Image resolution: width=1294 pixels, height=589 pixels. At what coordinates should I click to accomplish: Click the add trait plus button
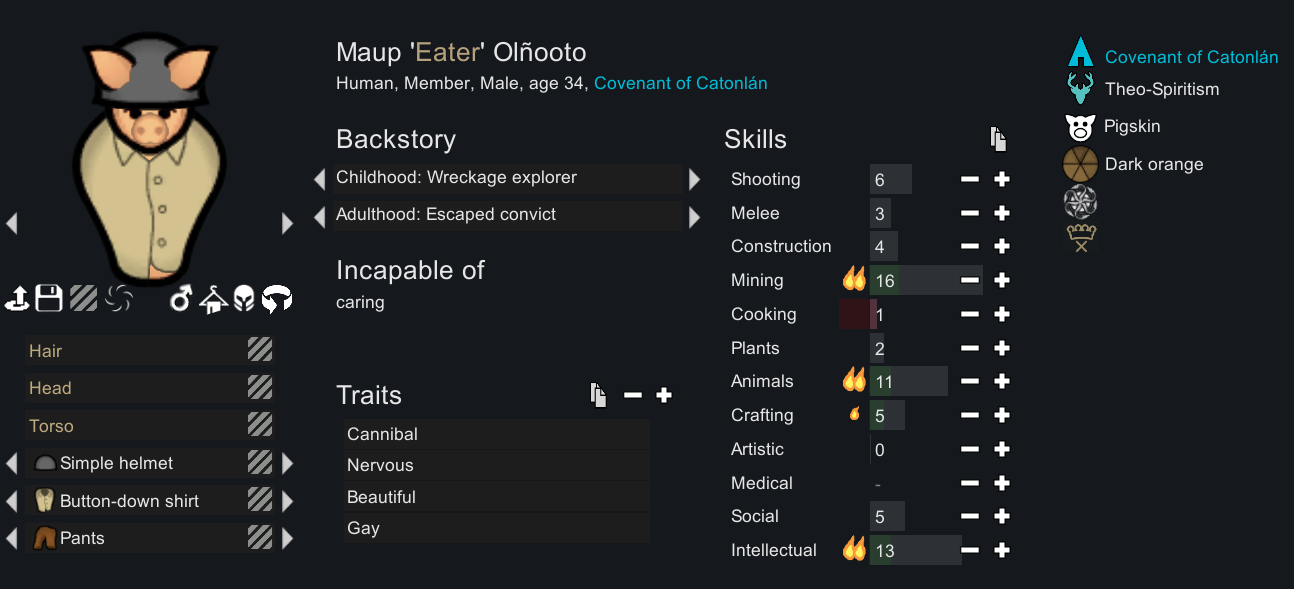click(x=663, y=395)
